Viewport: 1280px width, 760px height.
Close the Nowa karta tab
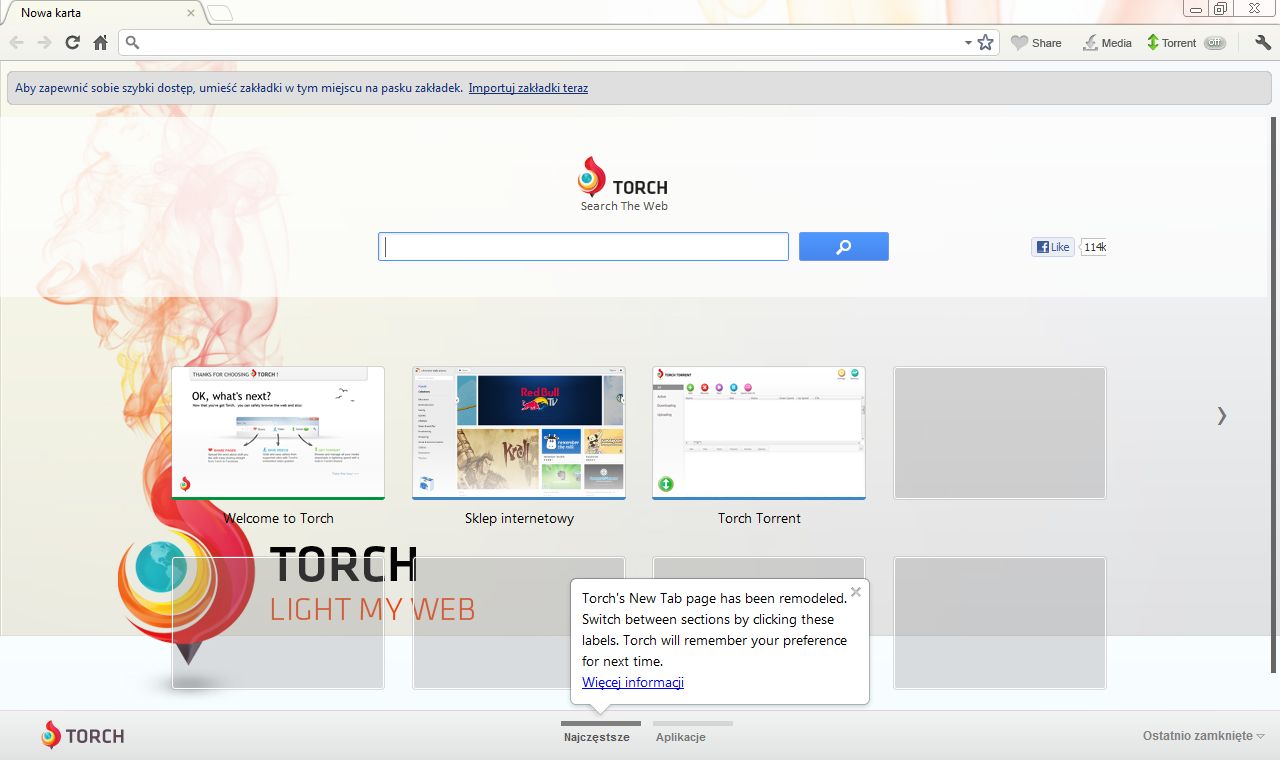pos(191,13)
